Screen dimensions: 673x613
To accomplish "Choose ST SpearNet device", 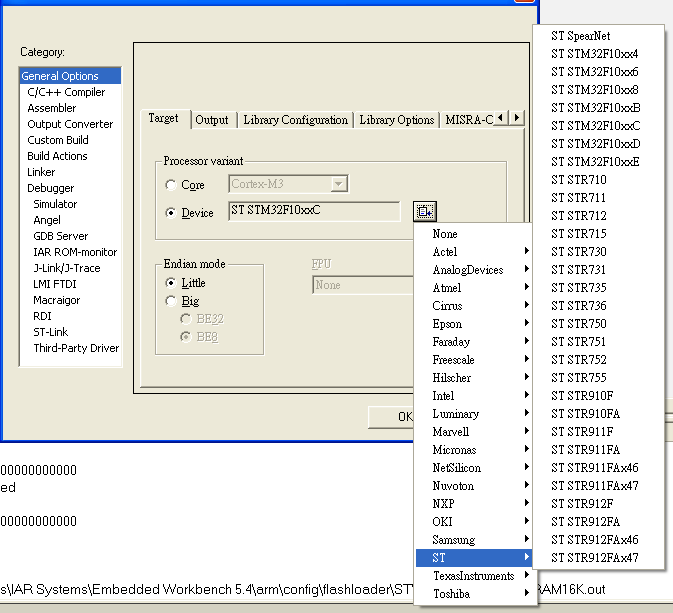I will (x=598, y=36).
